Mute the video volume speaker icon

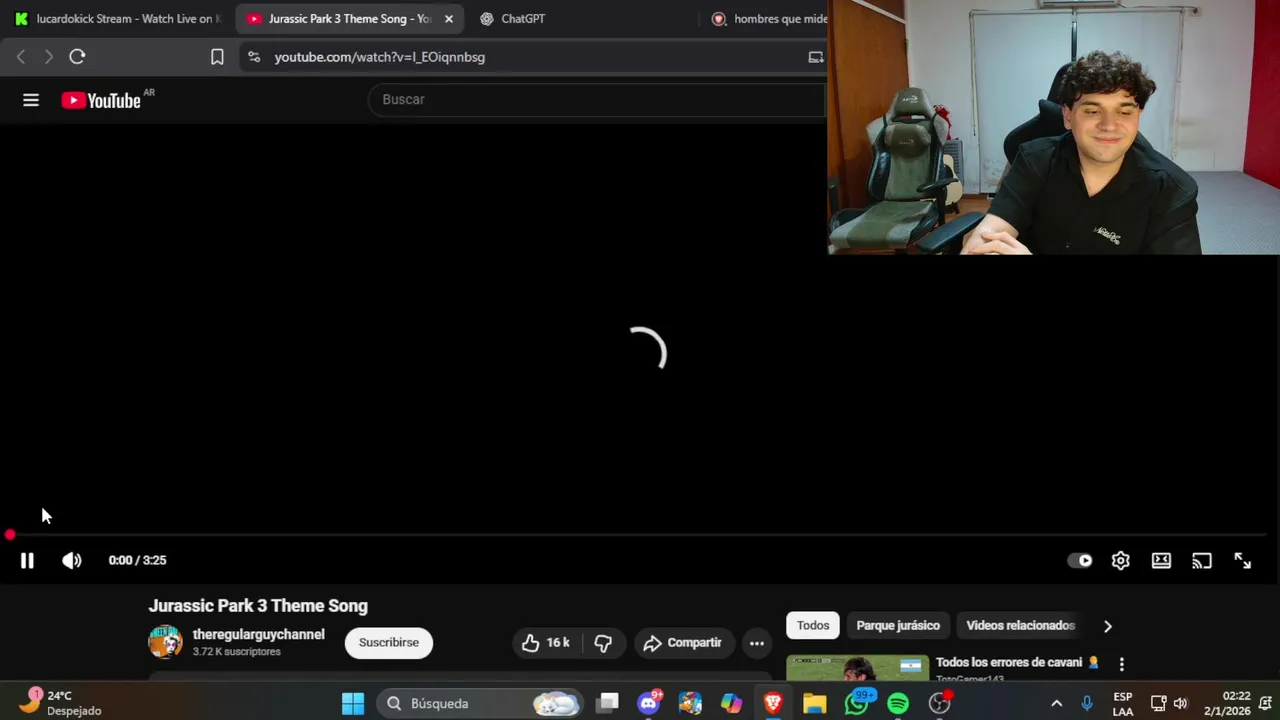point(72,561)
